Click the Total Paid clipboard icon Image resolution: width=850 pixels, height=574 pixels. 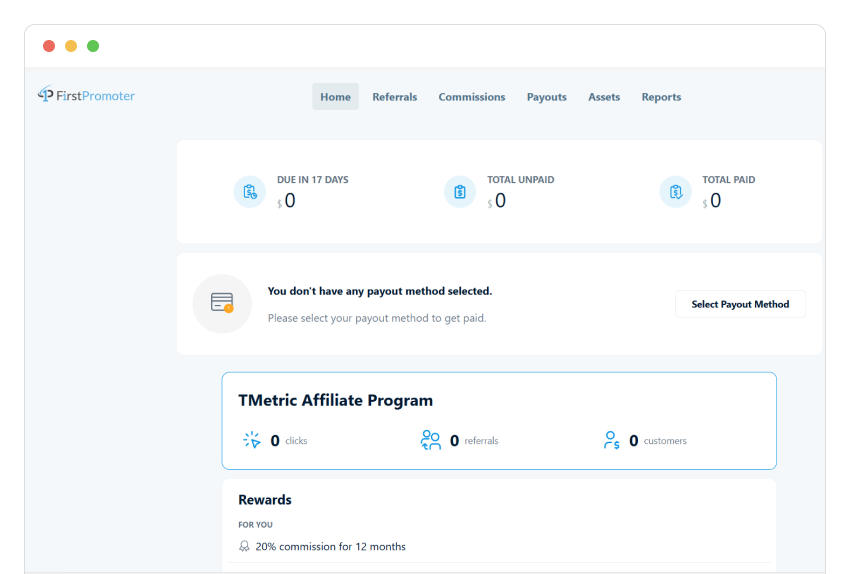point(675,192)
